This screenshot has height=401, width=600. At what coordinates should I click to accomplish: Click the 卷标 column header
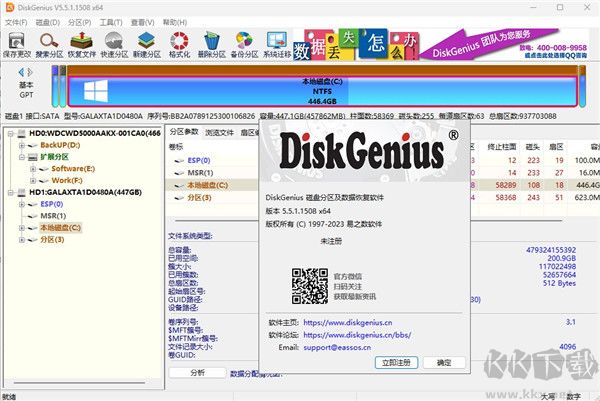coord(176,147)
